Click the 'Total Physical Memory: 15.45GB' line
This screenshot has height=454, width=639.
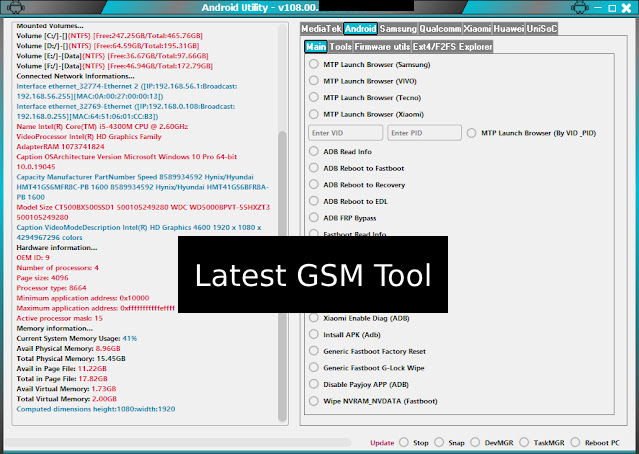click(71, 359)
